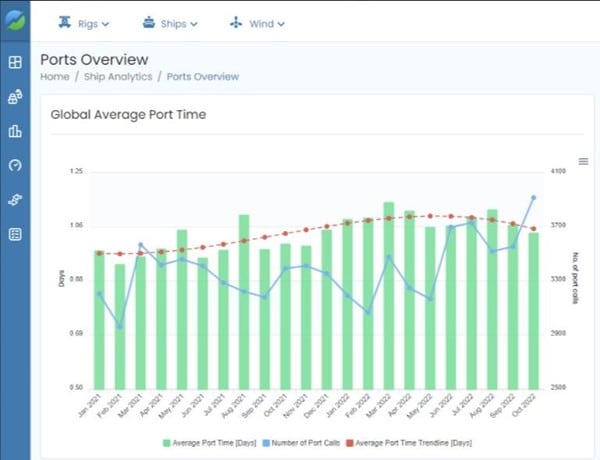Go to Ship Analytics breadcrumb
The height and width of the screenshot is (460, 600).
tap(116, 76)
